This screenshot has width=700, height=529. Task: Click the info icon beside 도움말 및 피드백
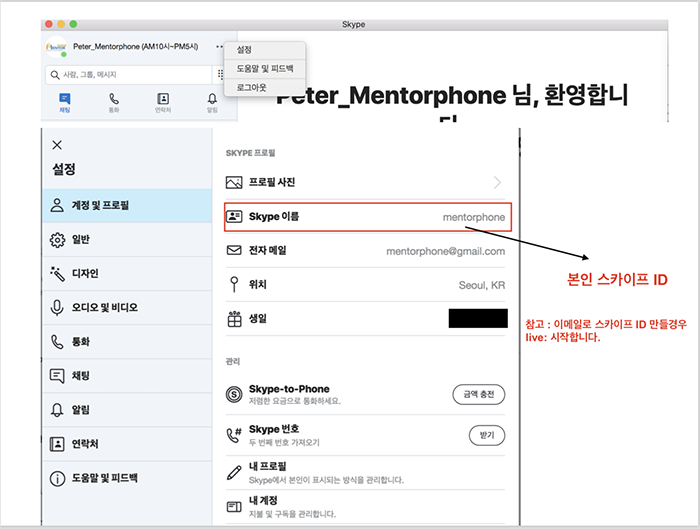[57, 479]
